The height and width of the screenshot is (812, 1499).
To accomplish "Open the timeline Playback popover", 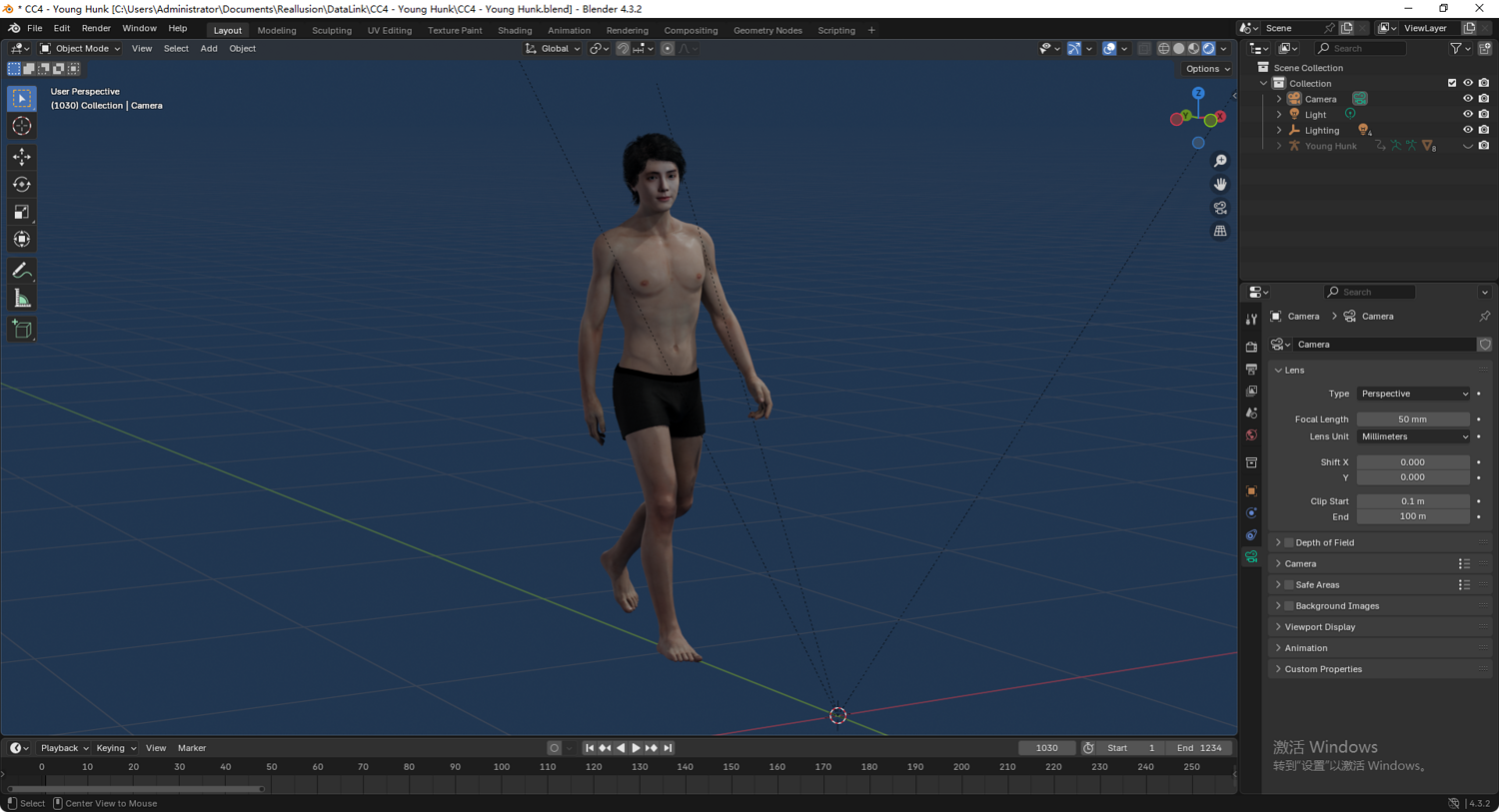I will (x=64, y=748).
